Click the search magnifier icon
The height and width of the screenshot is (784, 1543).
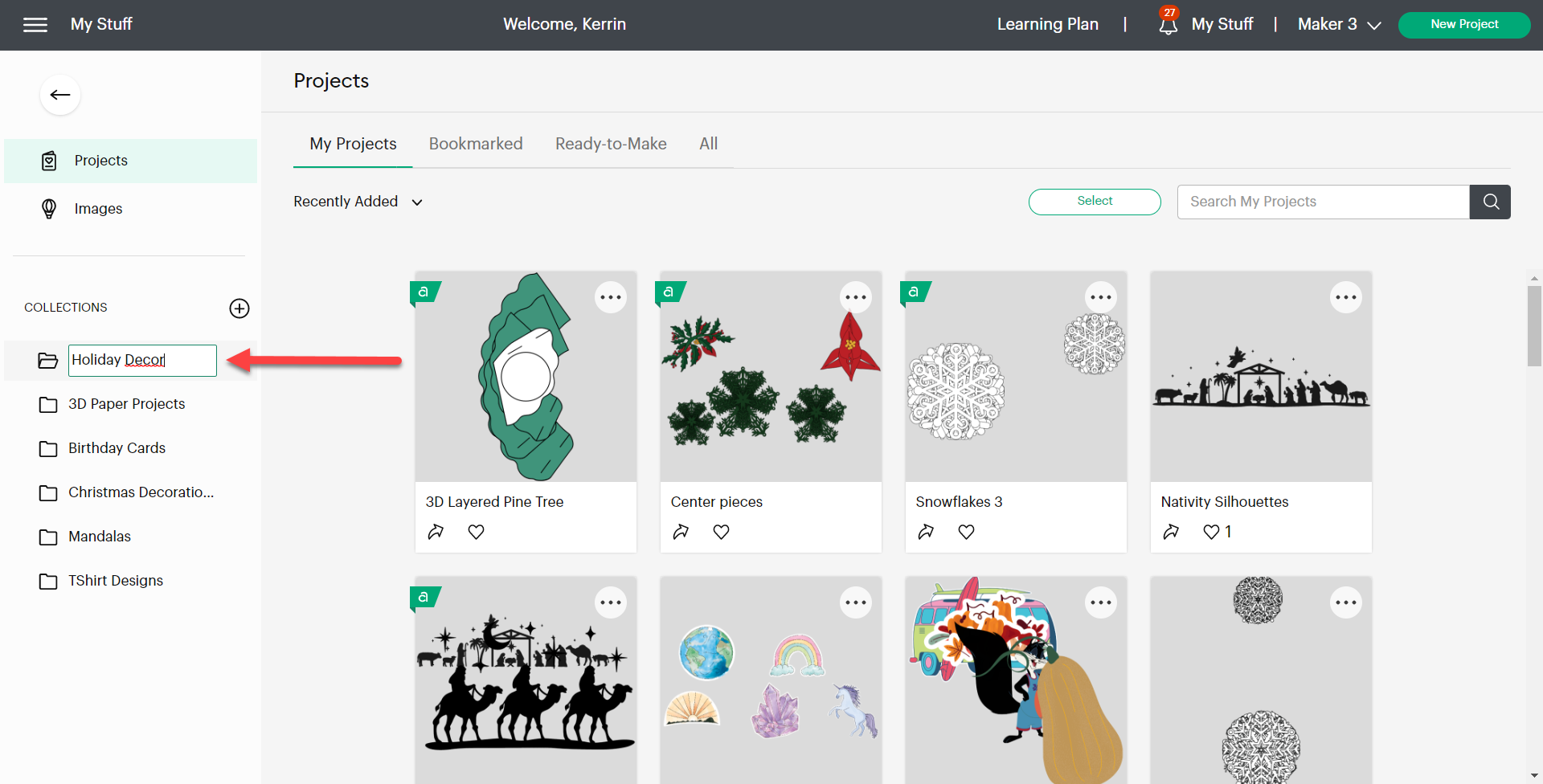pyautogui.click(x=1490, y=202)
